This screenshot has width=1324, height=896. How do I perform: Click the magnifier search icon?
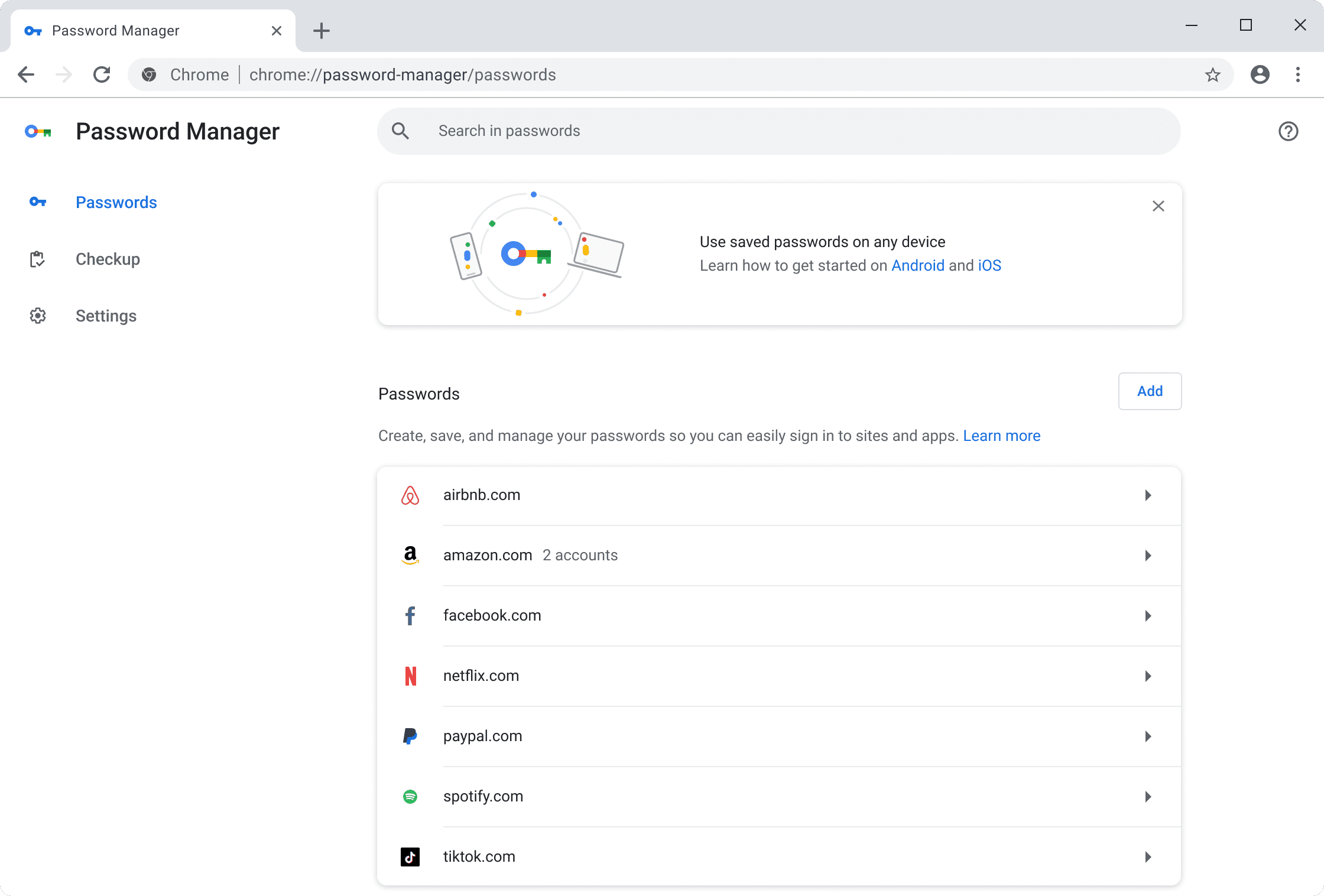[401, 131]
